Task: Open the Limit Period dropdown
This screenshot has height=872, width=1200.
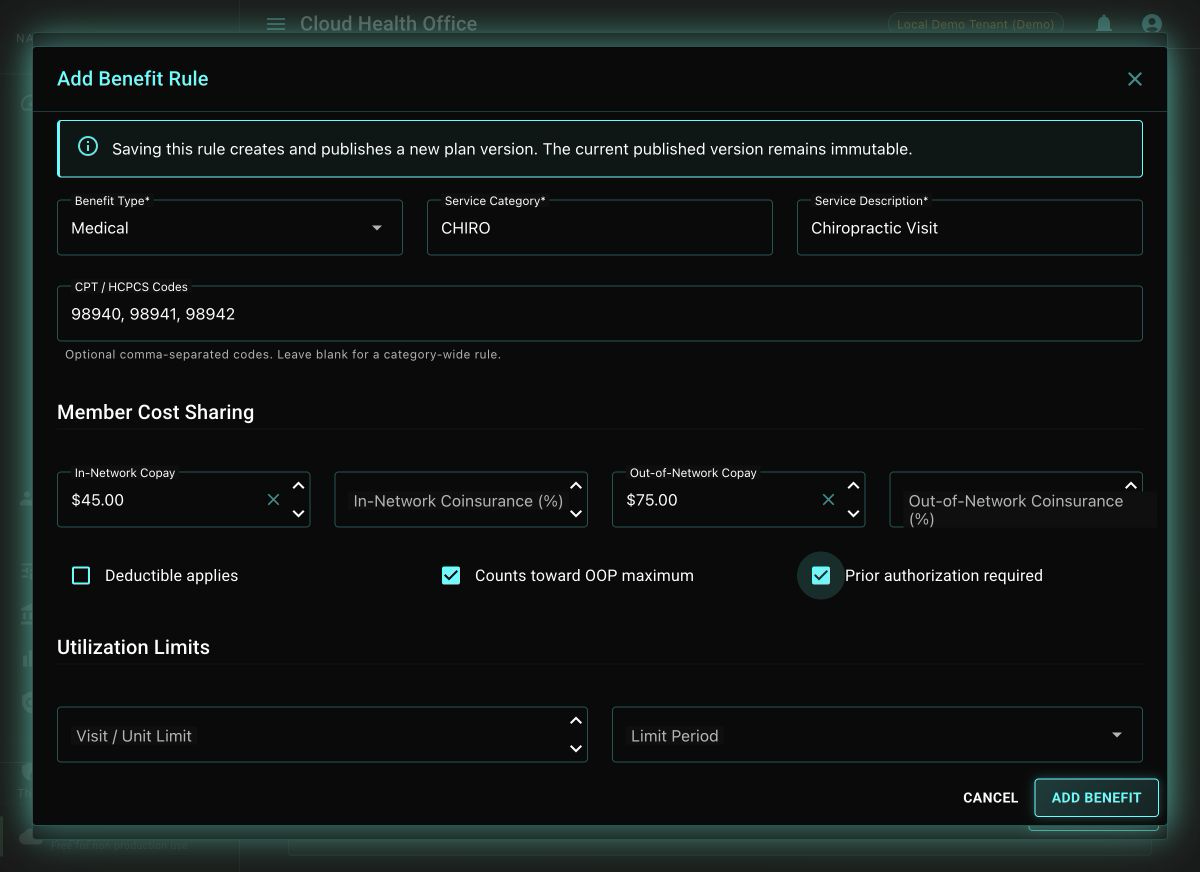Action: (x=877, y=735)
